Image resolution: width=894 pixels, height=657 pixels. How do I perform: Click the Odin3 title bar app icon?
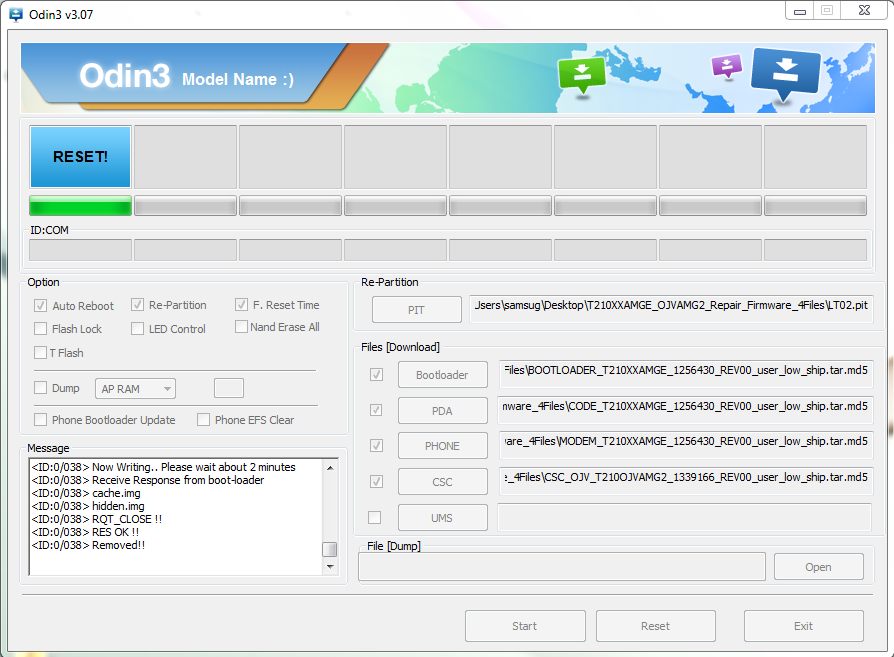pyautogui.click(x=16, y=15)
